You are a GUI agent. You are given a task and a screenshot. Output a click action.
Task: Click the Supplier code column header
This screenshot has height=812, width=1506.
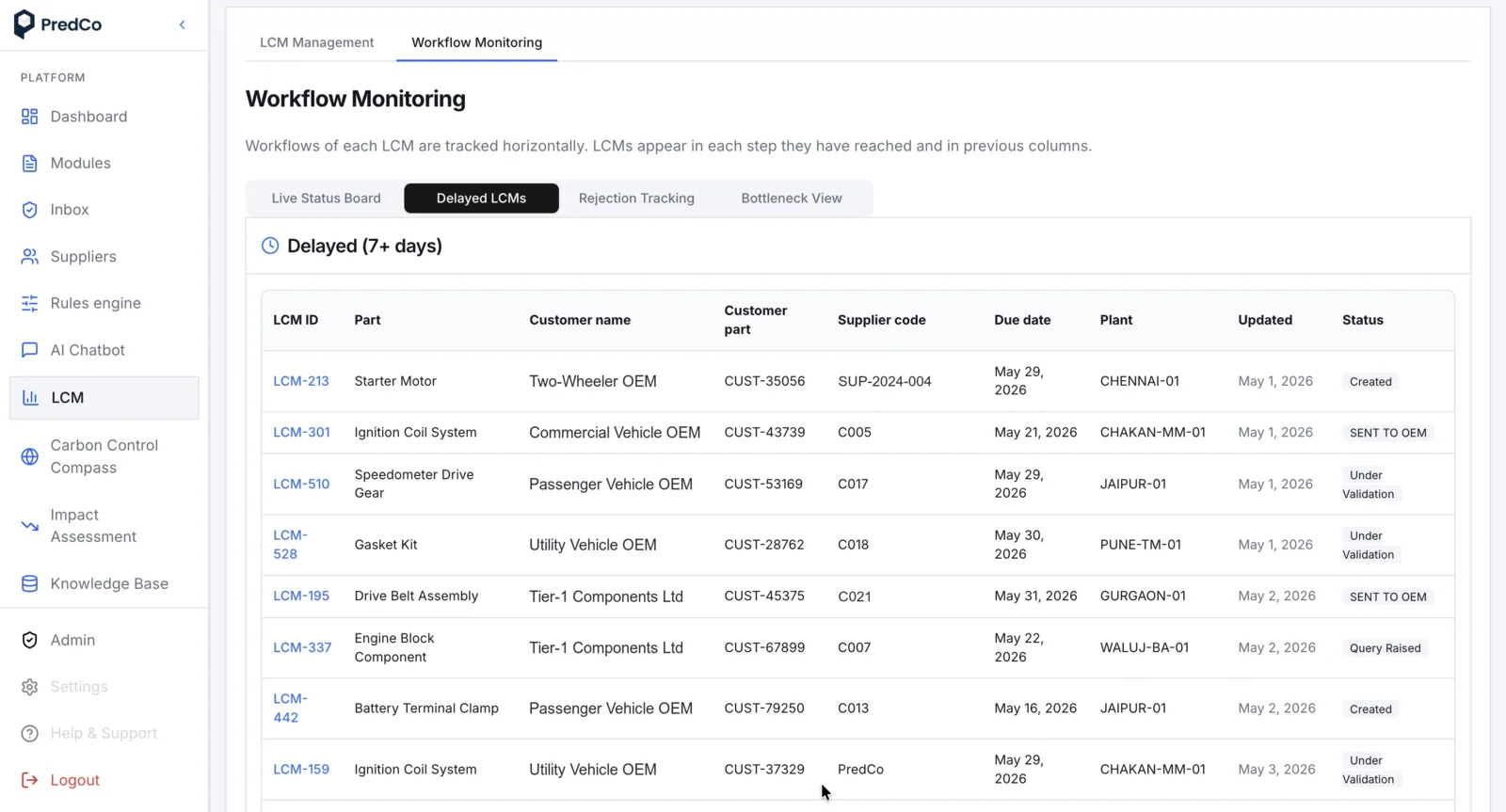coord(882,320)
